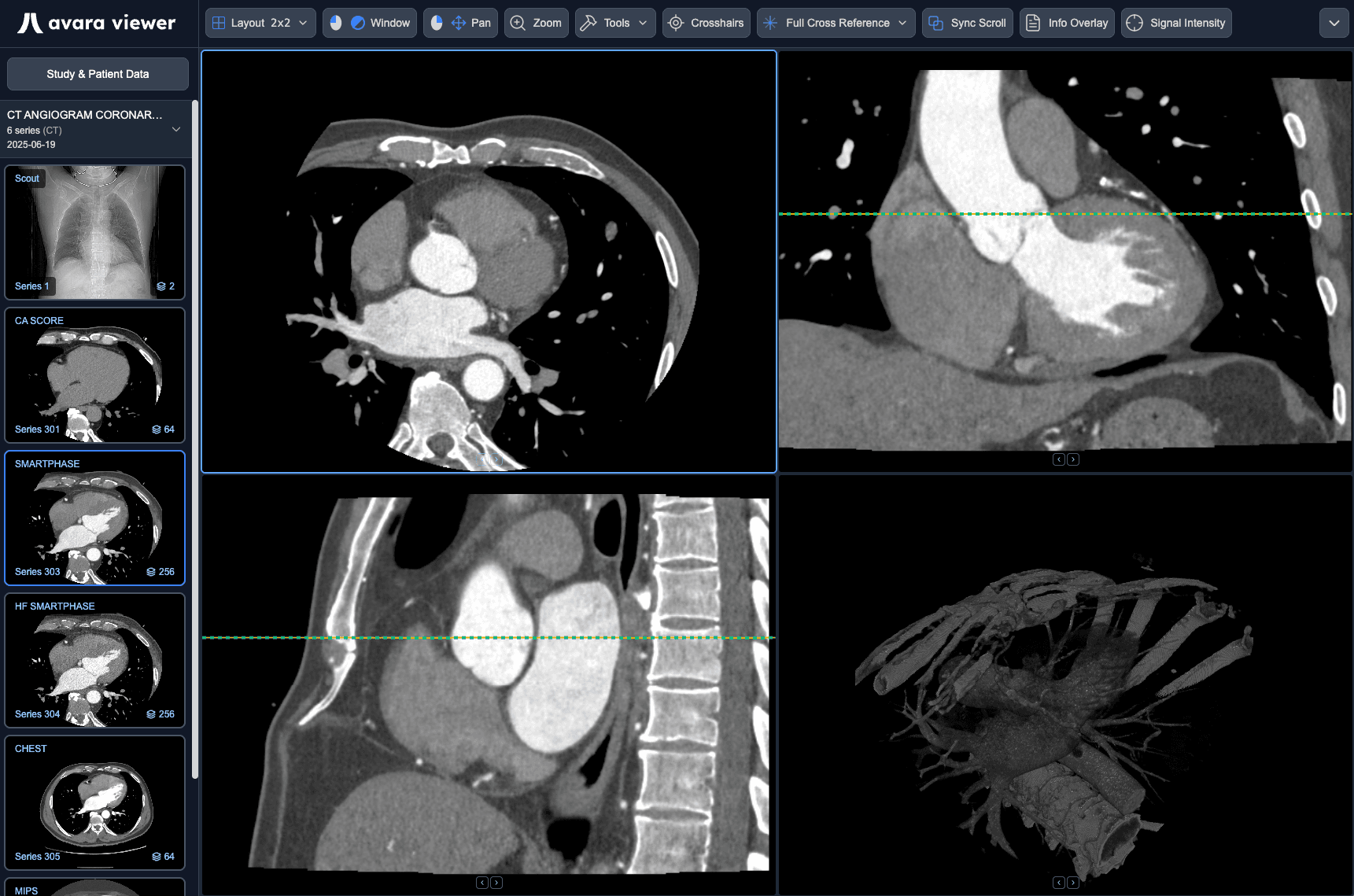Open the Tools hammer menu
Viewport: 1354px width, 896px height.
615,23
